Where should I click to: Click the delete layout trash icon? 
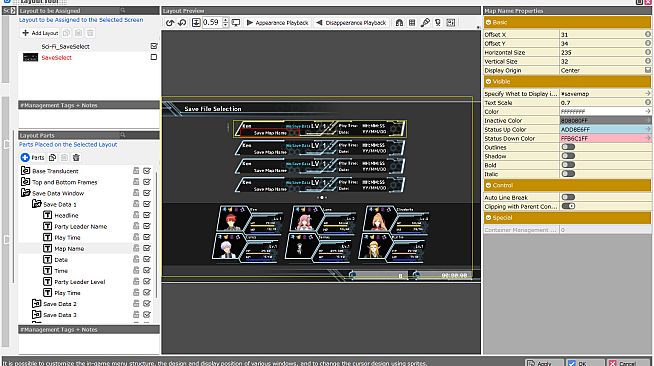(x=91, y=33)
